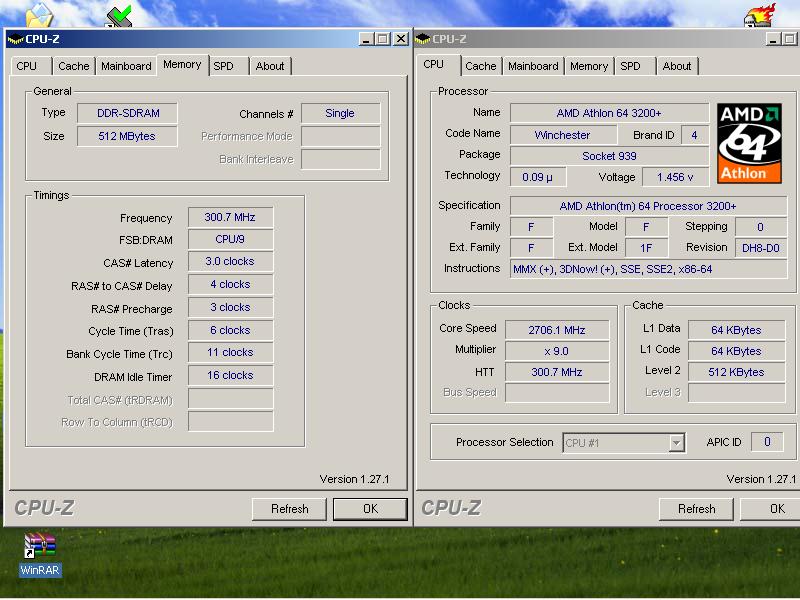Switch to CPU tab in left CPU-Z window

click(27, 66)
